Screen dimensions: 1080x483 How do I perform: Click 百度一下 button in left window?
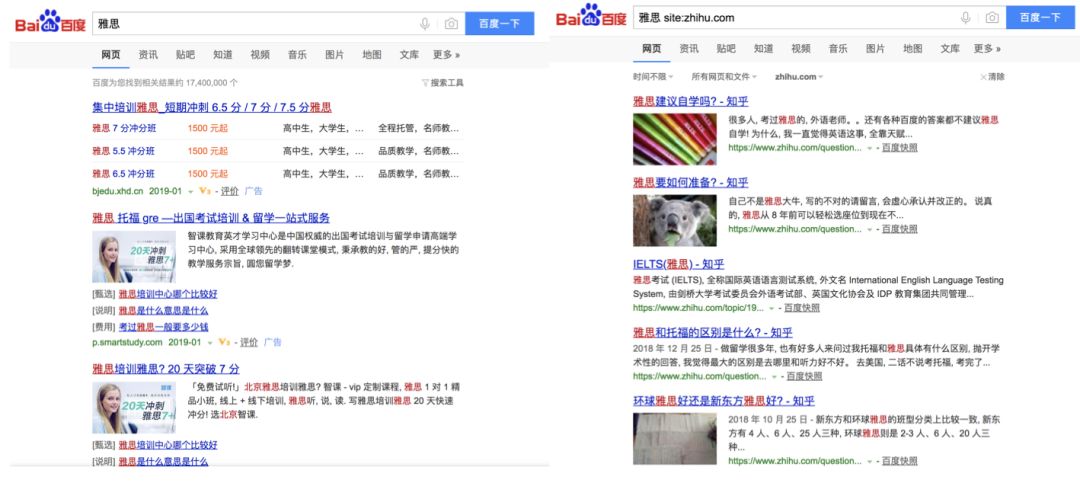point(499,23)
